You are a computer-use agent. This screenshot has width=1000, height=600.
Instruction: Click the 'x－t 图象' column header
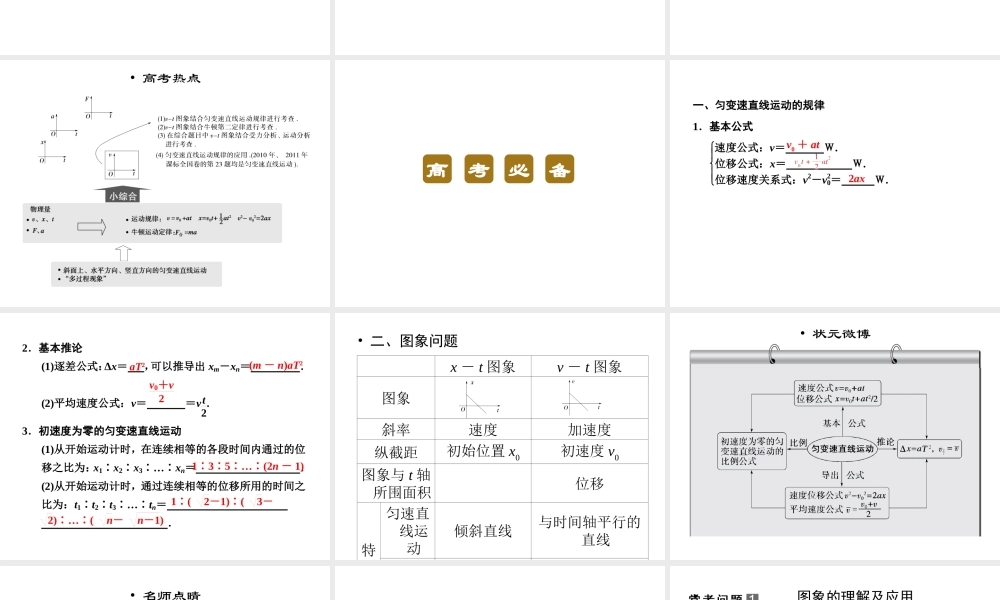(483, 367)
